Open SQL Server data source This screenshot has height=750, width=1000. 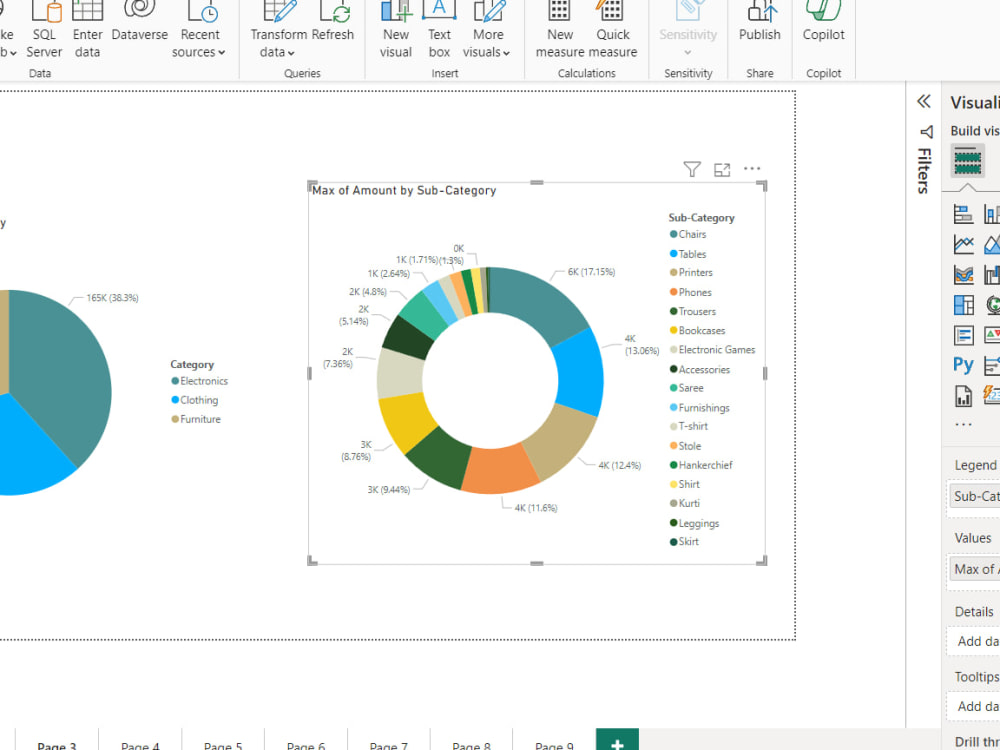(x=44, y=31)
